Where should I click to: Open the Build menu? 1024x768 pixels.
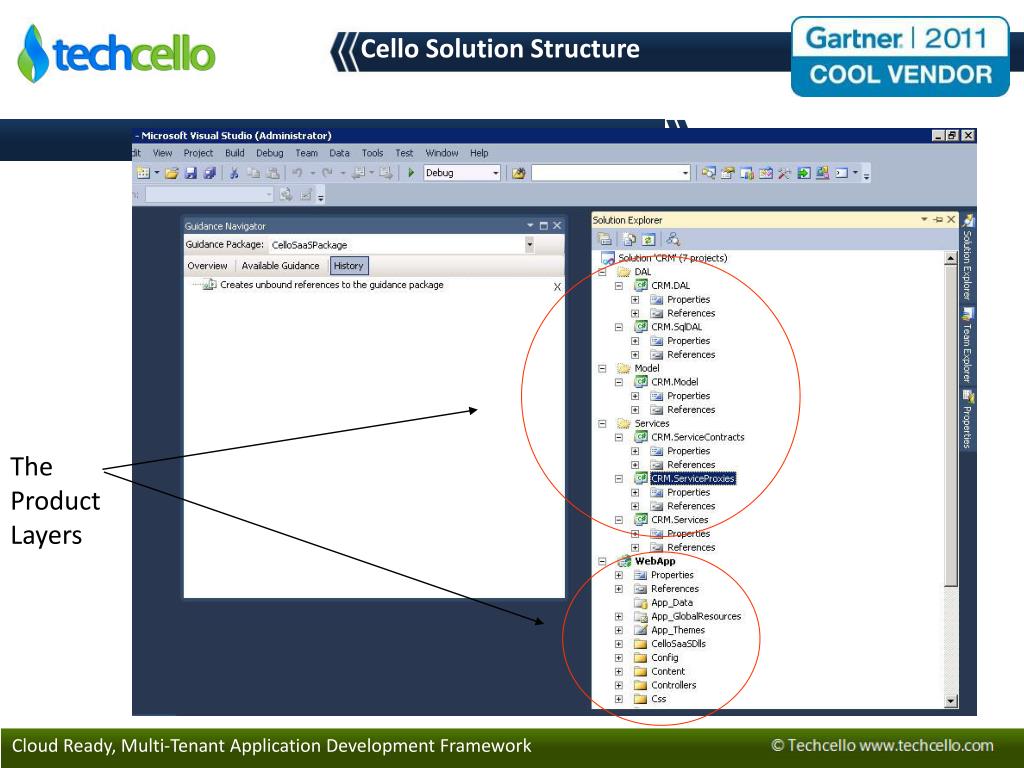click(x=234, y=153)
